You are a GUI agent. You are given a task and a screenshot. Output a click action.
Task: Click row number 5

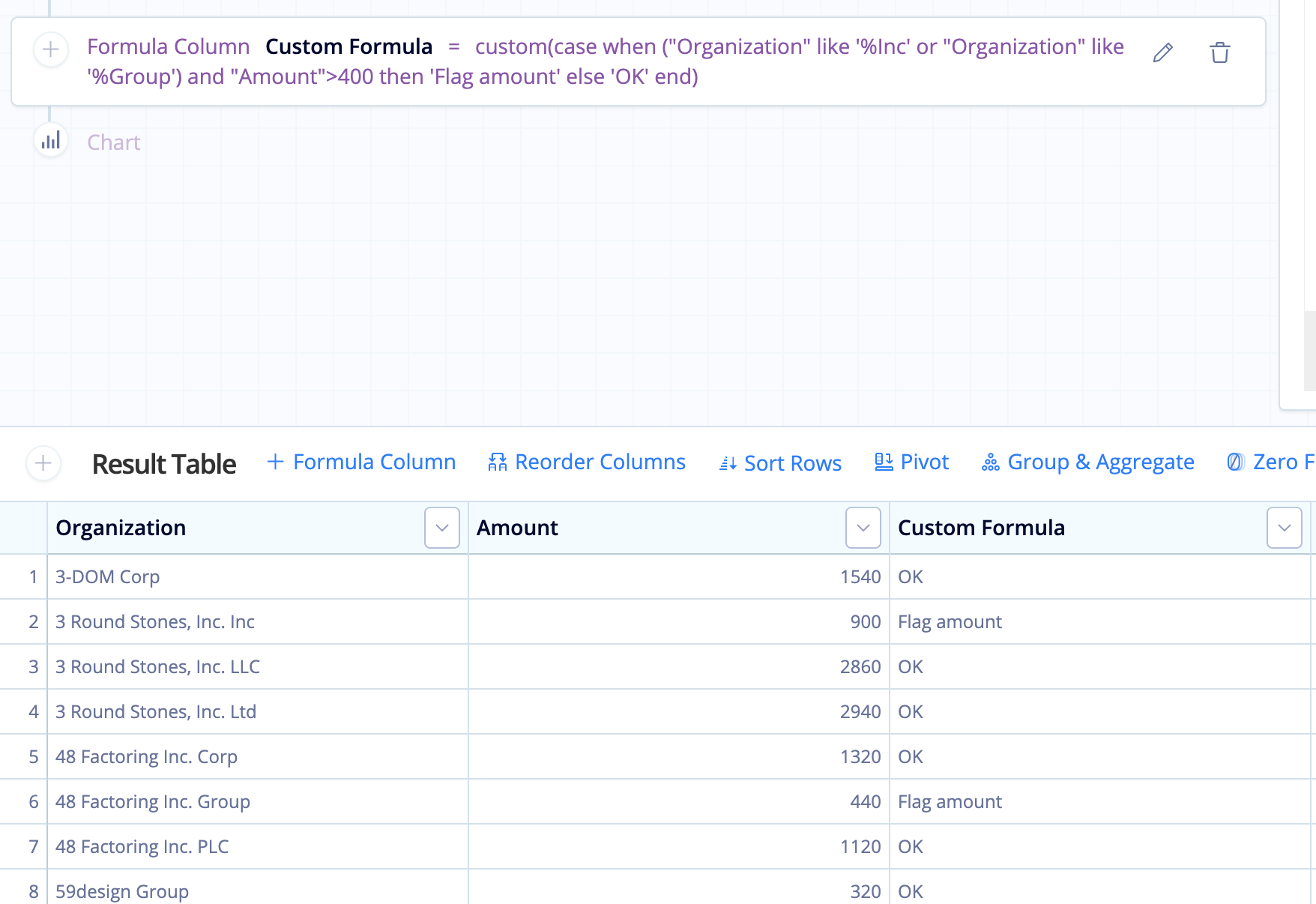click(x=33, y=756)
